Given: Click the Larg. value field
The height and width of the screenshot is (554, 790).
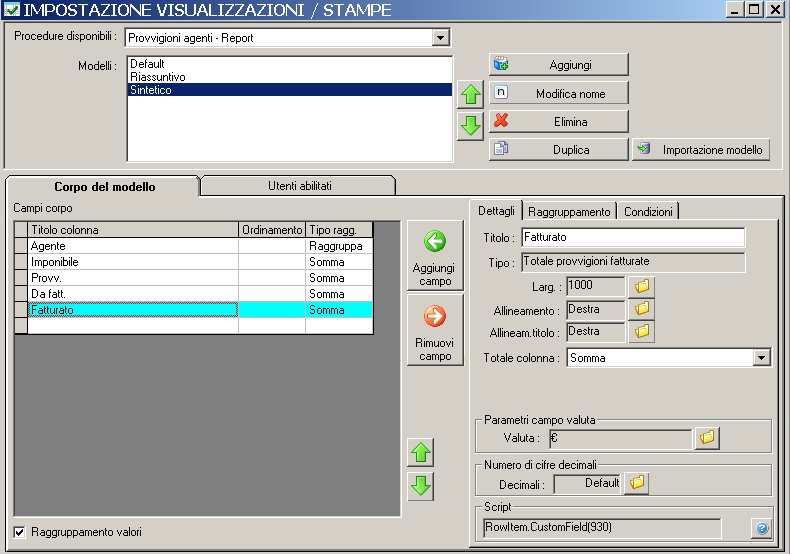Looking at the screenshot, I should pyautogui.click(x=596, y=286).
